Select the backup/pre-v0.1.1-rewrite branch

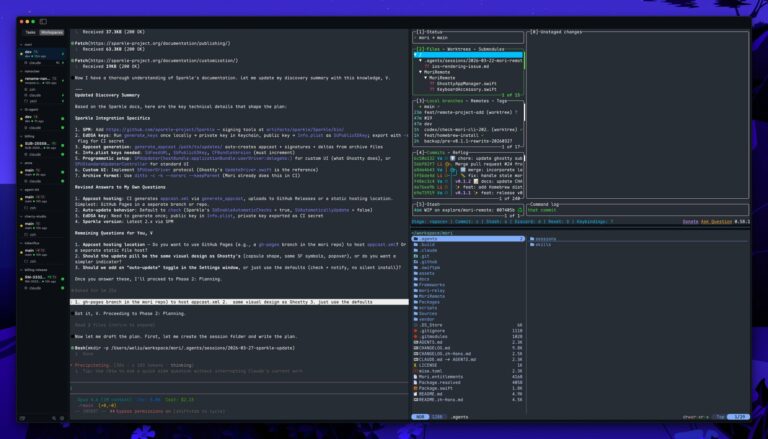coord(469,141)
